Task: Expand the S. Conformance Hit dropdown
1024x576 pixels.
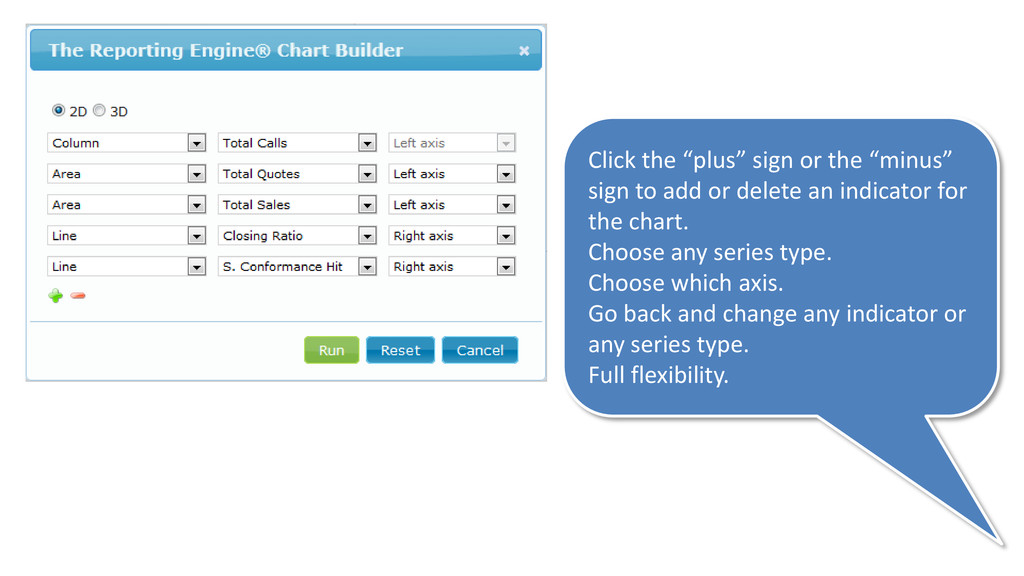Action: [297, 266]
